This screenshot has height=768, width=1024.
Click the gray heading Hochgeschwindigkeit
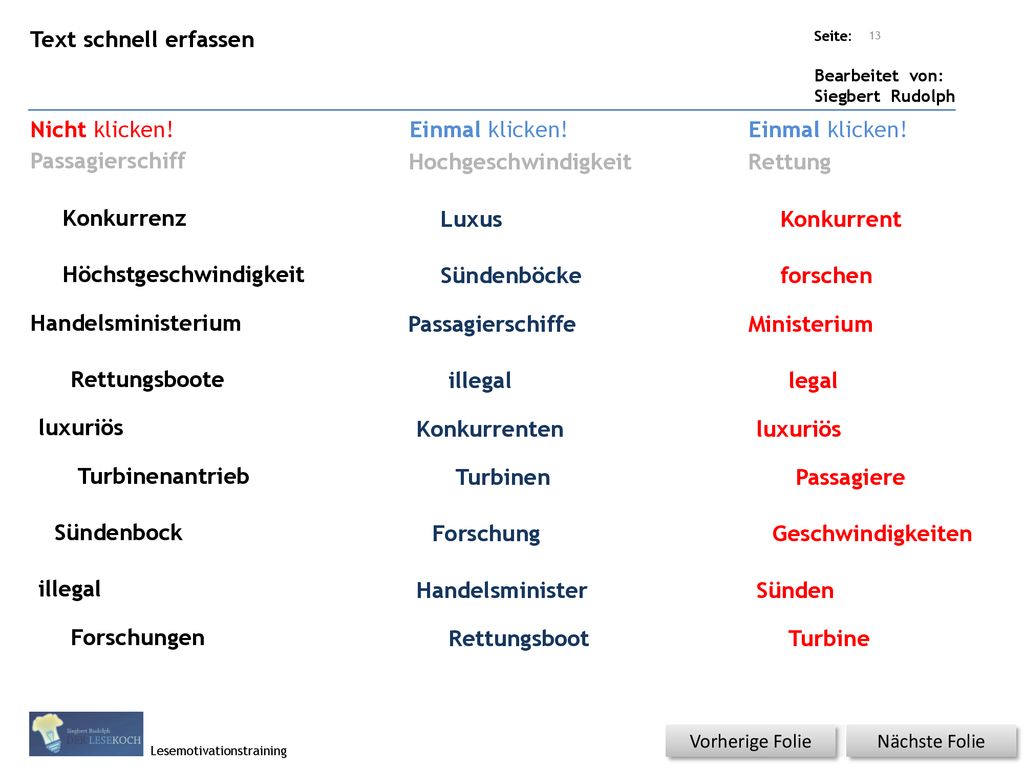520,162
